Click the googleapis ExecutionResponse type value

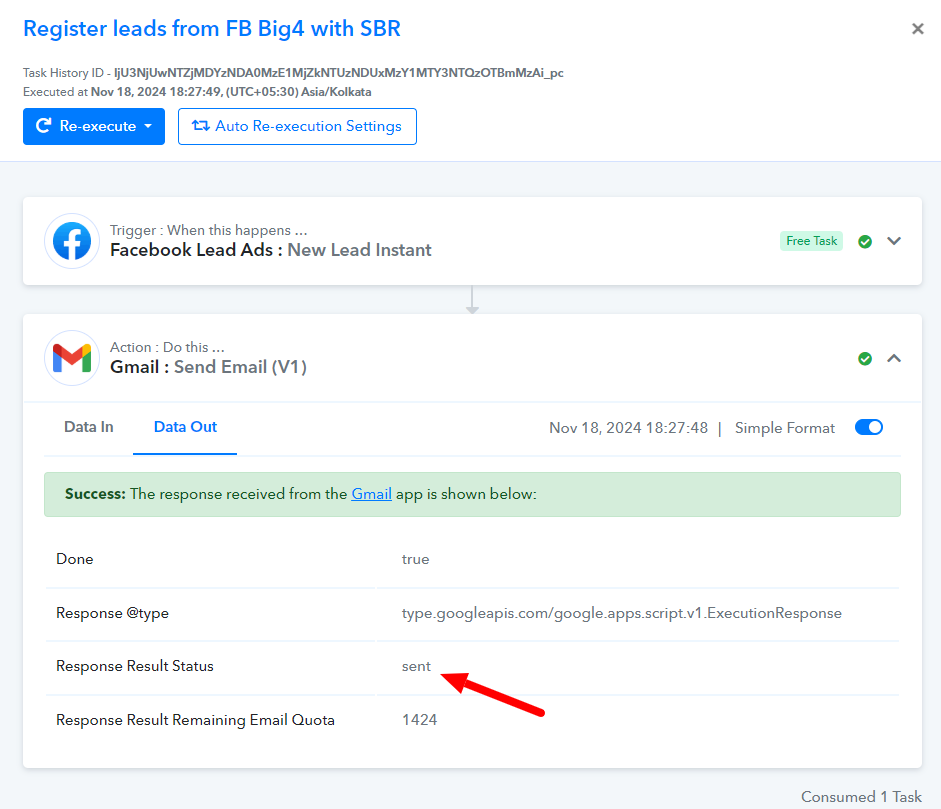coord(622,613)
